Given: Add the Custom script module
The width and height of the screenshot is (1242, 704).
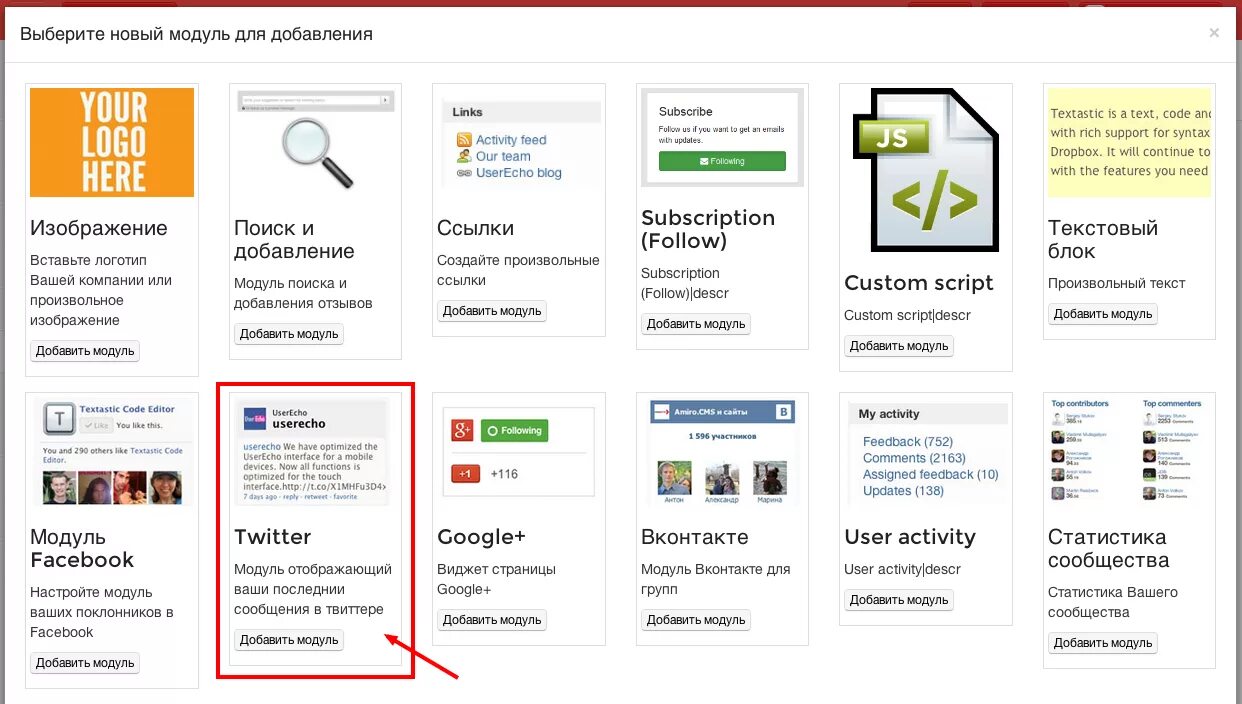Looking at the screenshot, I should click(x=899, y=346).
